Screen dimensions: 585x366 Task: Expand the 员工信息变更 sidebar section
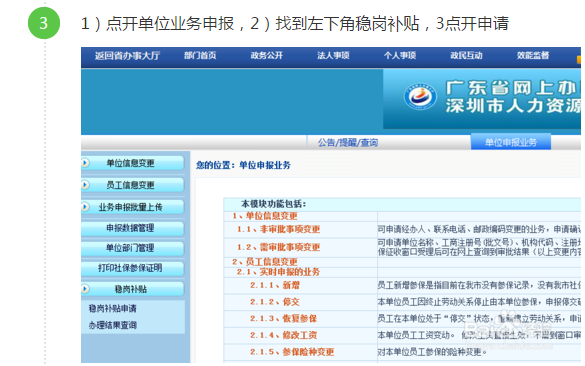[x=132, y=185]
